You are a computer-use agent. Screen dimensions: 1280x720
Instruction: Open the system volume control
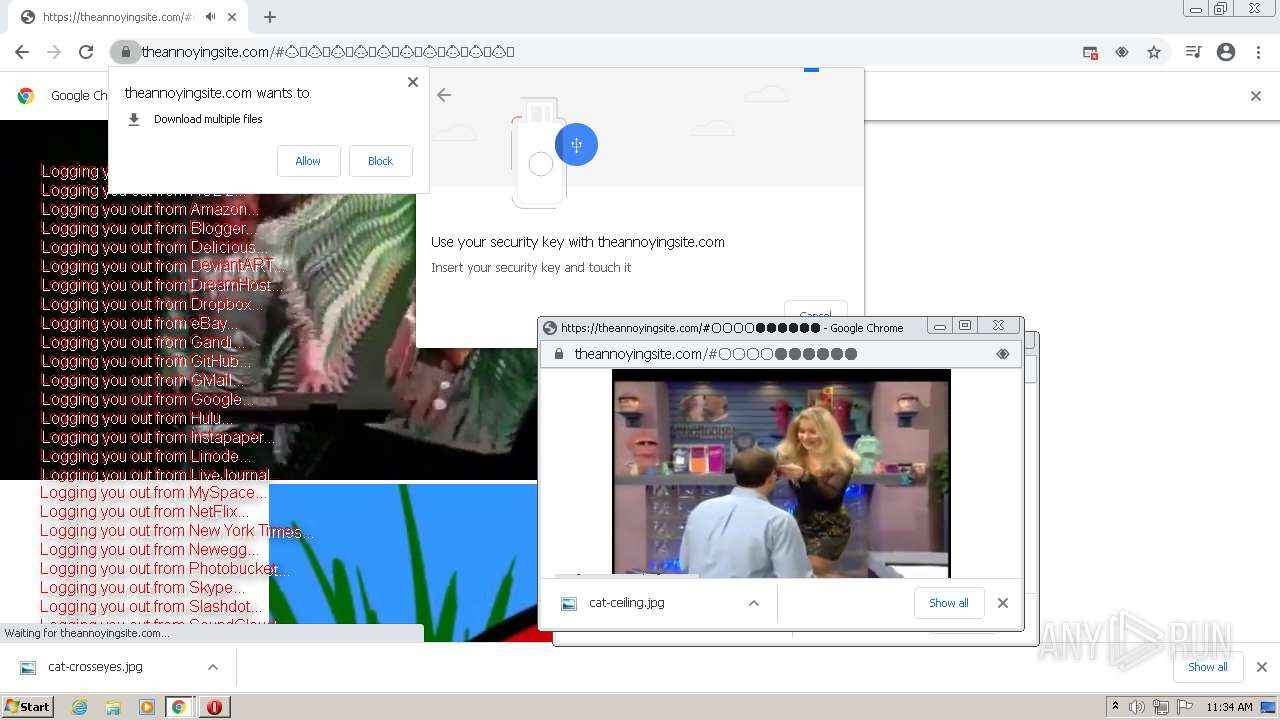(x=1137, y=707)
